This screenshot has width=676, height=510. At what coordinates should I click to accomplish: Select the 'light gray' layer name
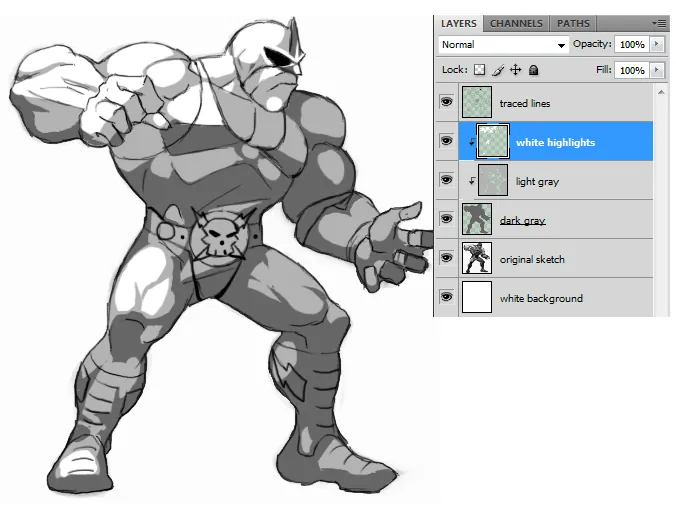click(x=537, y=181)
